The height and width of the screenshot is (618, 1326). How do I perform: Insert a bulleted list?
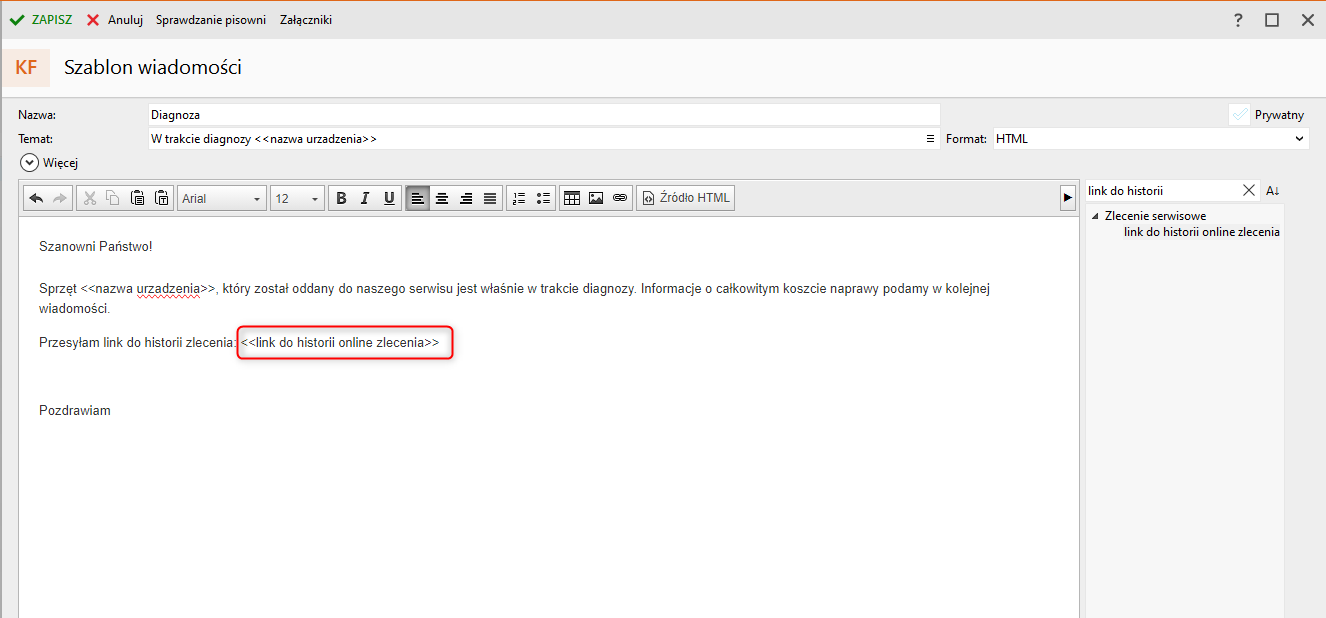click(x=543, y=198)
